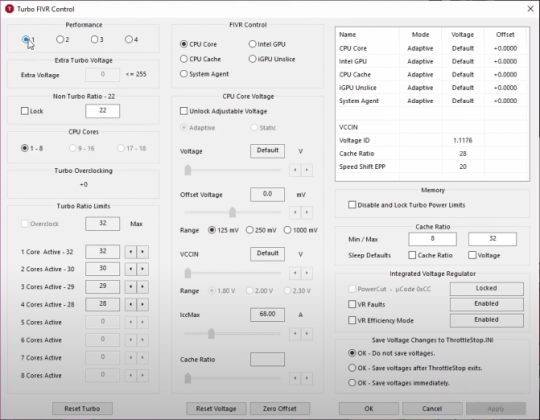Increase 1 Core Active ratio arrow
The image size is (540, 420).
click(x=143, y=252)
